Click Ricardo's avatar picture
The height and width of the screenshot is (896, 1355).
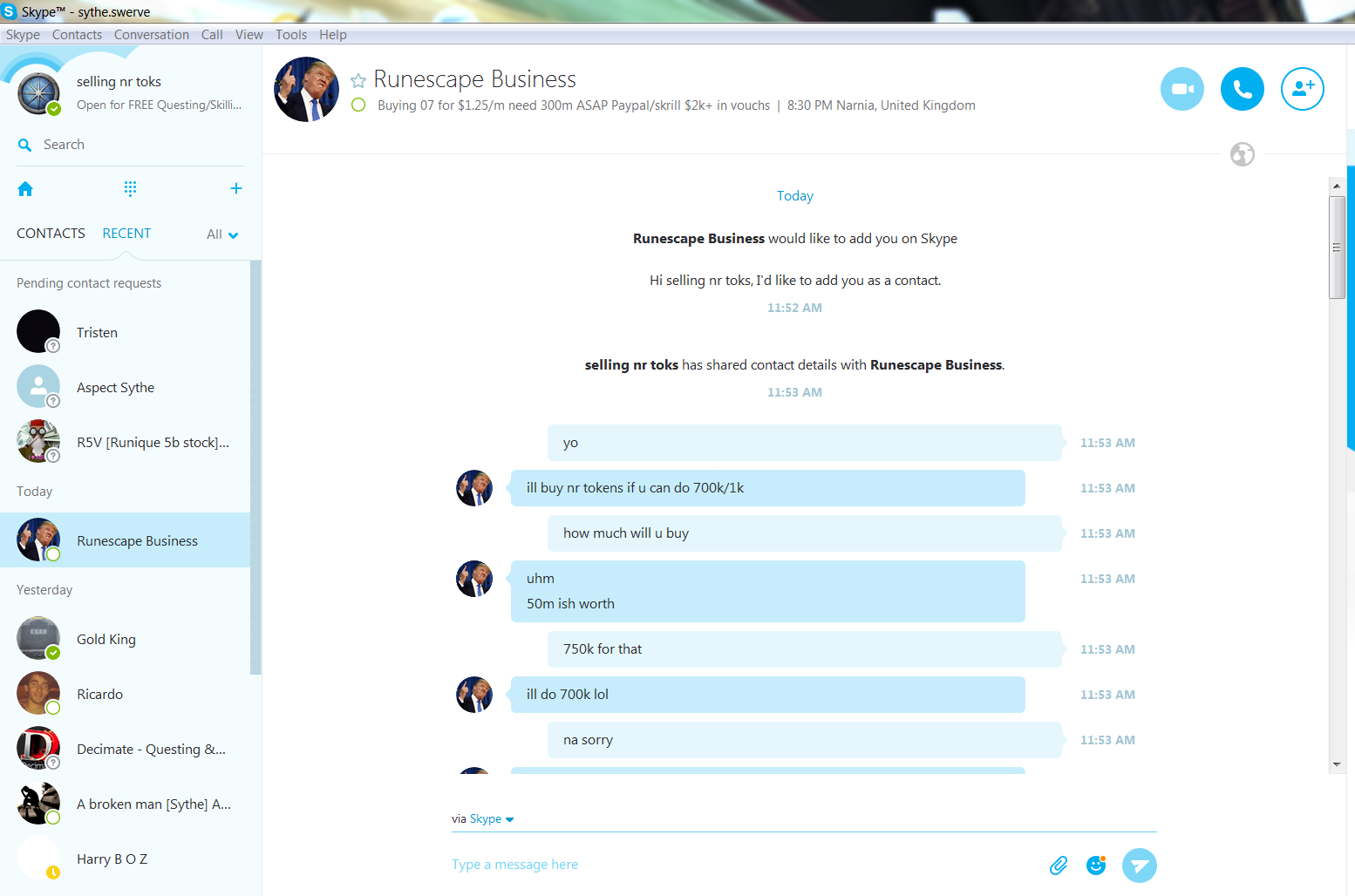coord(38,693)
